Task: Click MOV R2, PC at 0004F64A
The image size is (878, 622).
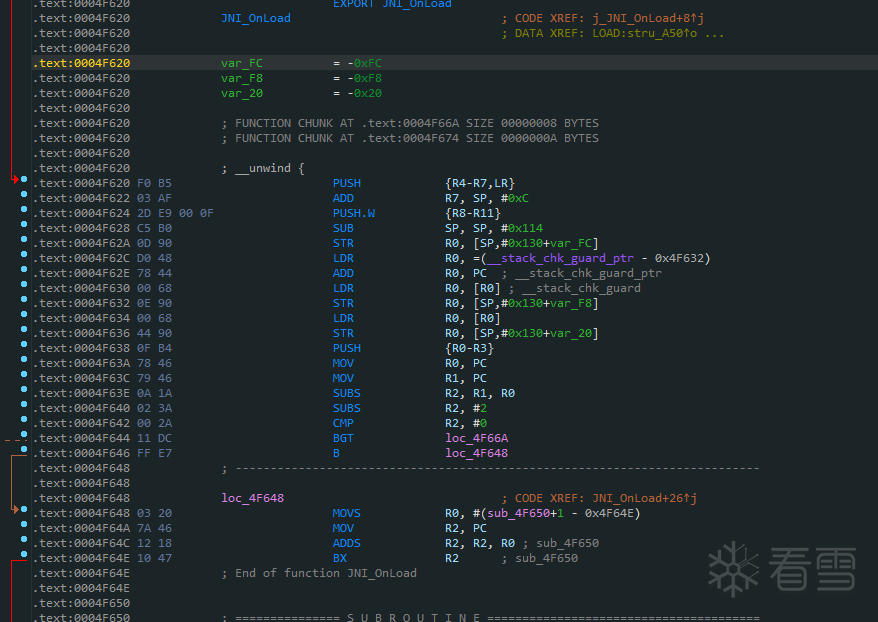Action: click(x=410, y=529)
